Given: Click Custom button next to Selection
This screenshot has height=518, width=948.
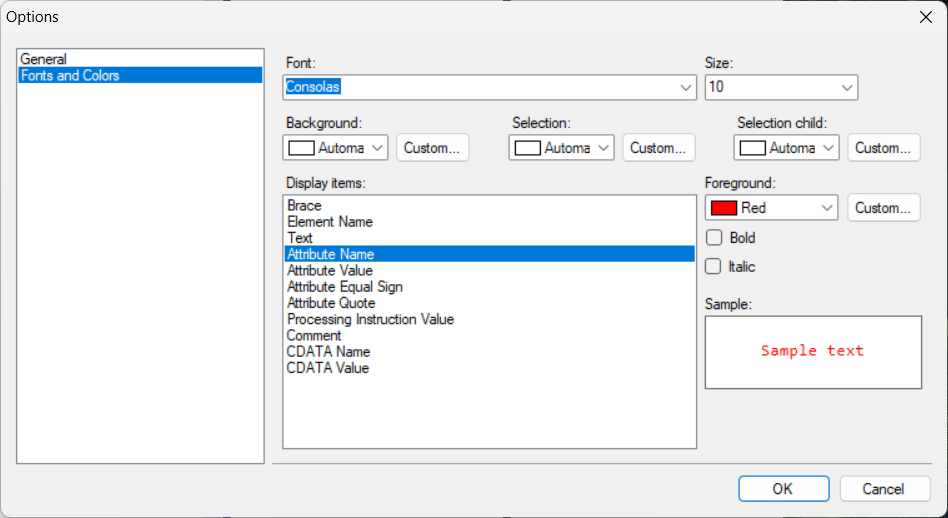Looking at the screenshot, I should [x=658, y=148].
